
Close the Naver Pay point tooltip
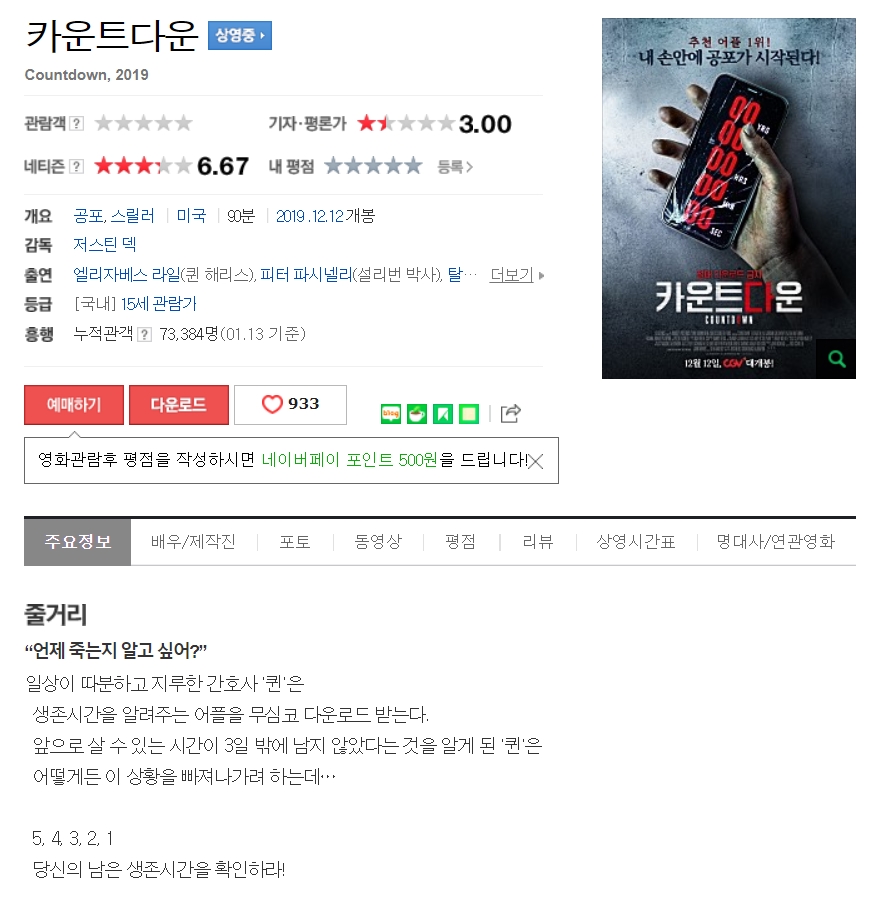[535, 461]
